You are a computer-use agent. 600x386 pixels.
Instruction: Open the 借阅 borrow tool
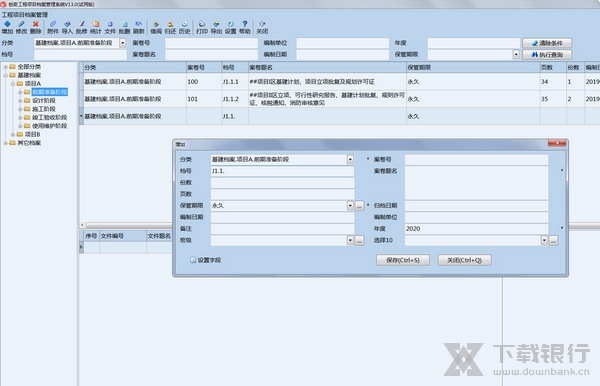[156, 28]
